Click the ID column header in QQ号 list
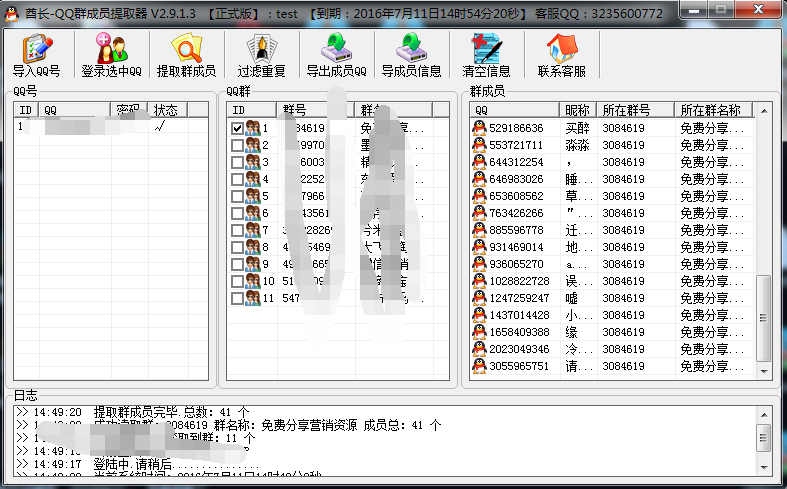The image size is (787, 489). click(x=26, y=109)
